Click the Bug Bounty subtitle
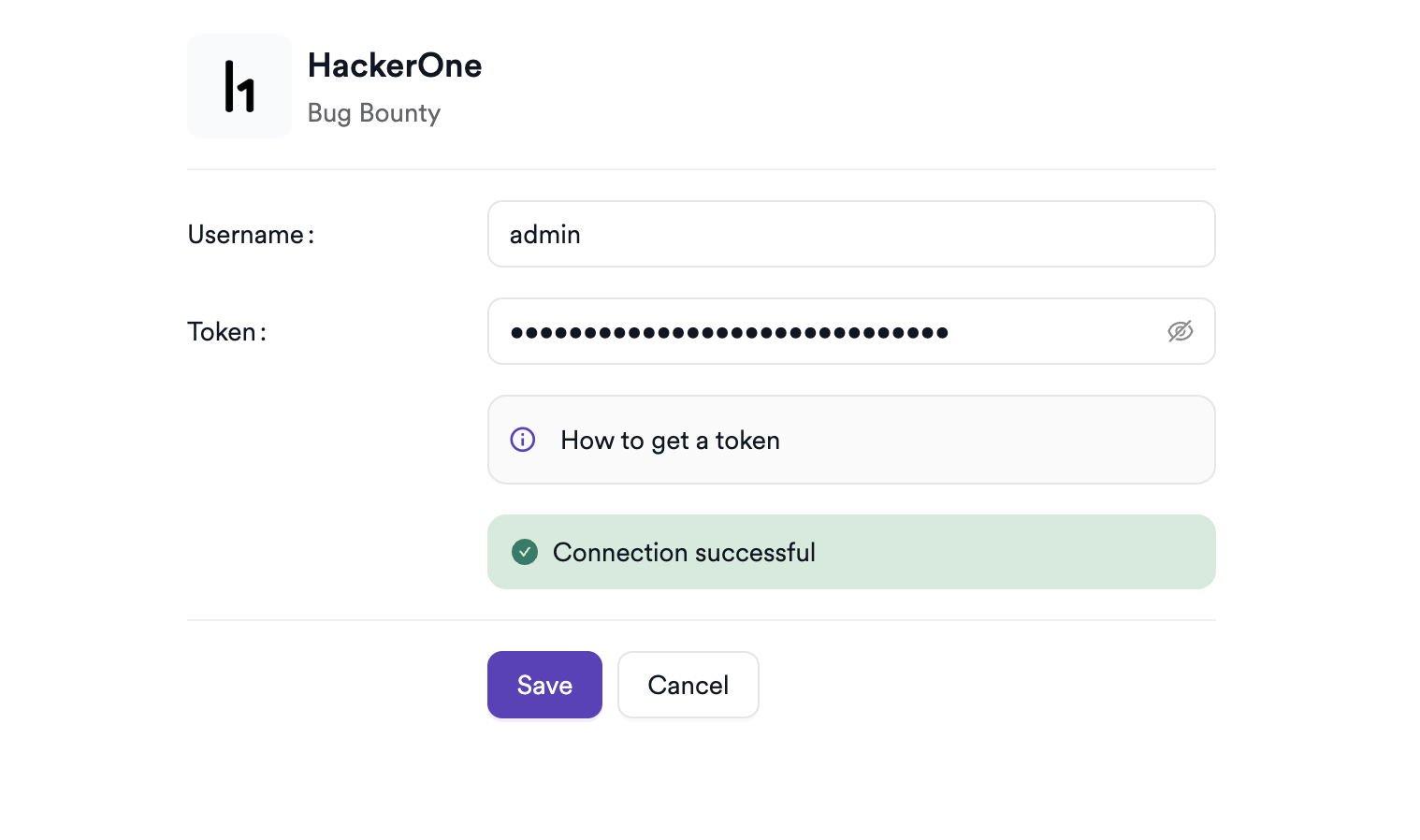 click(x=373, y=112)
